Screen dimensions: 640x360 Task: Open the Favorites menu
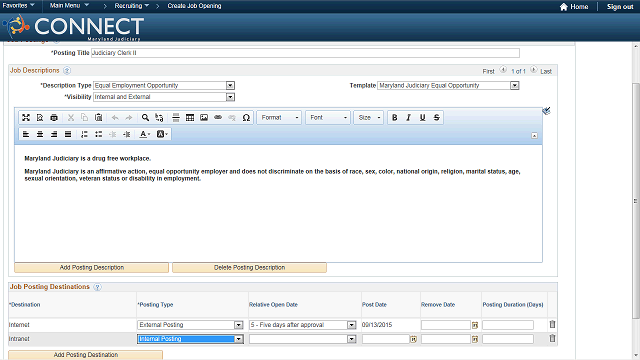18,6
